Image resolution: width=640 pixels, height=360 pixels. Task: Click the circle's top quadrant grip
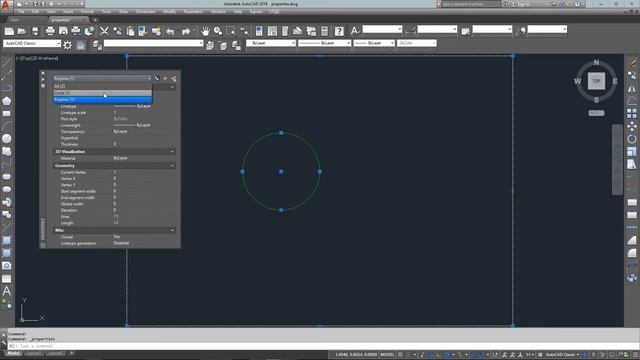(x=281, y=133)
